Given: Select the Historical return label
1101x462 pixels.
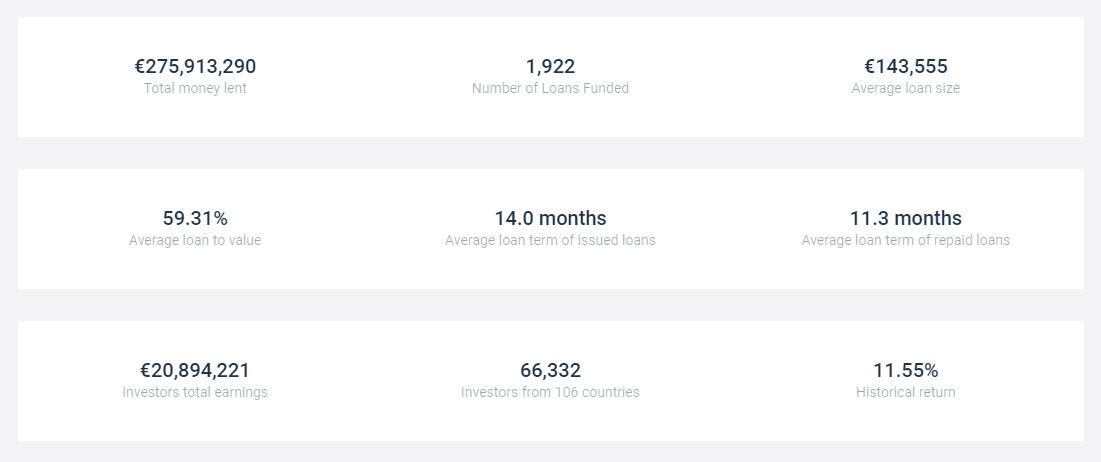Looking at the screenshot, I should (906, 392).
